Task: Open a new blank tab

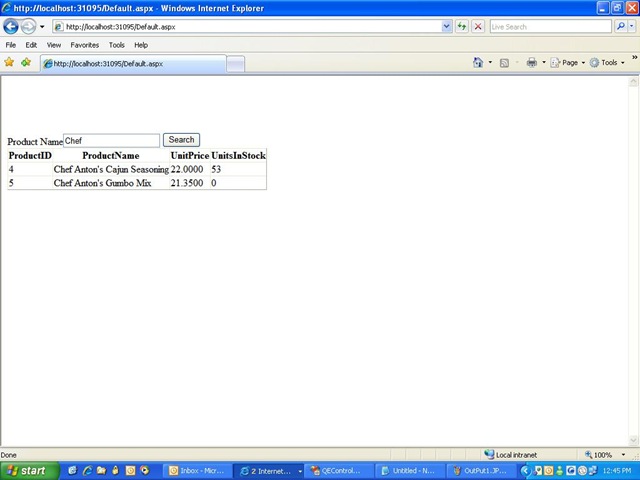Action: pos(236,64)
